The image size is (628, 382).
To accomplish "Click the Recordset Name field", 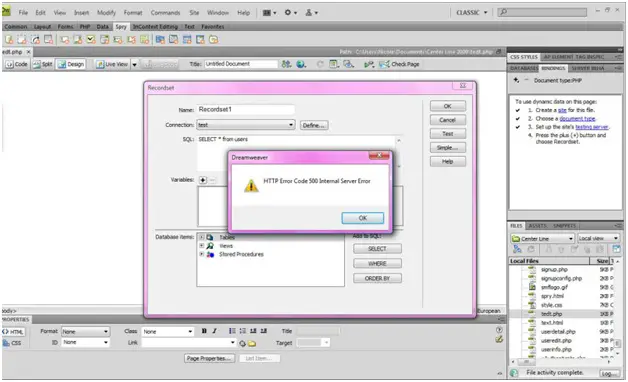I will pos(246,109).
